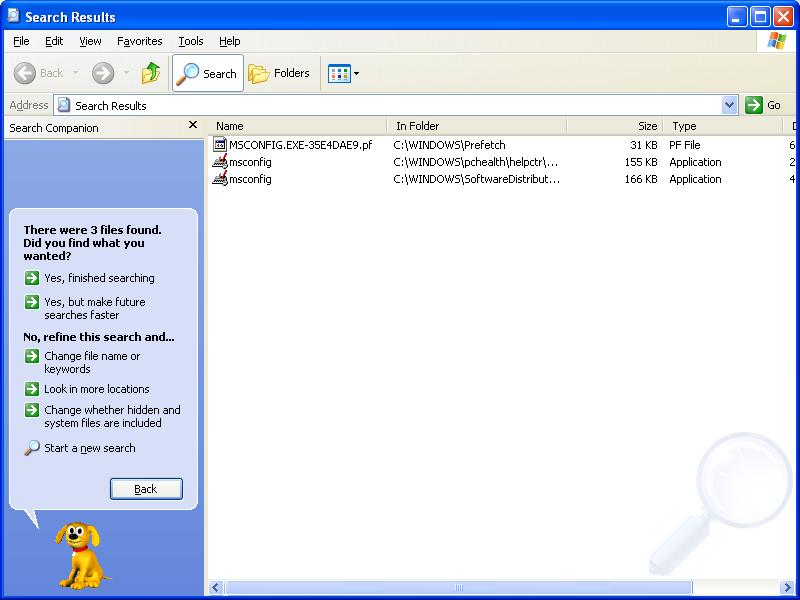
Task: Open the Favorites menu
Action: coord(139,41)
